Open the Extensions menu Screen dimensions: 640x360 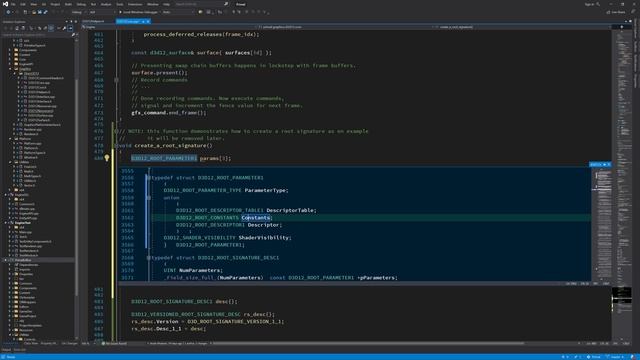(x=135, y=4)
